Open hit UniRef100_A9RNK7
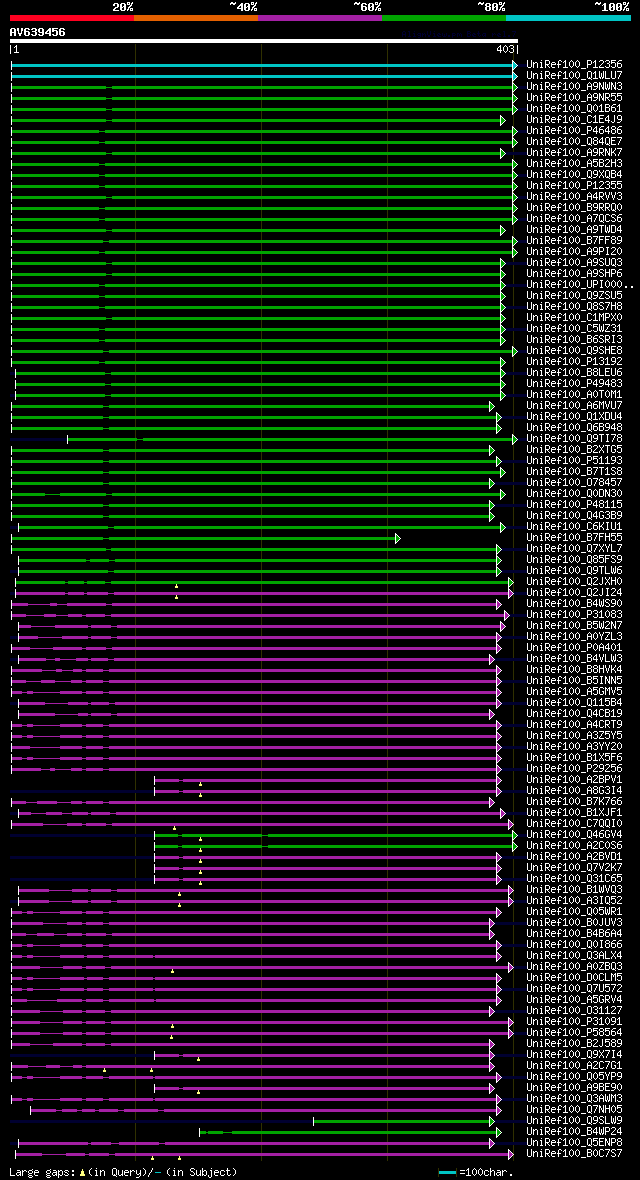Viewport: 640px width, 1180px height. click(574, 153)
